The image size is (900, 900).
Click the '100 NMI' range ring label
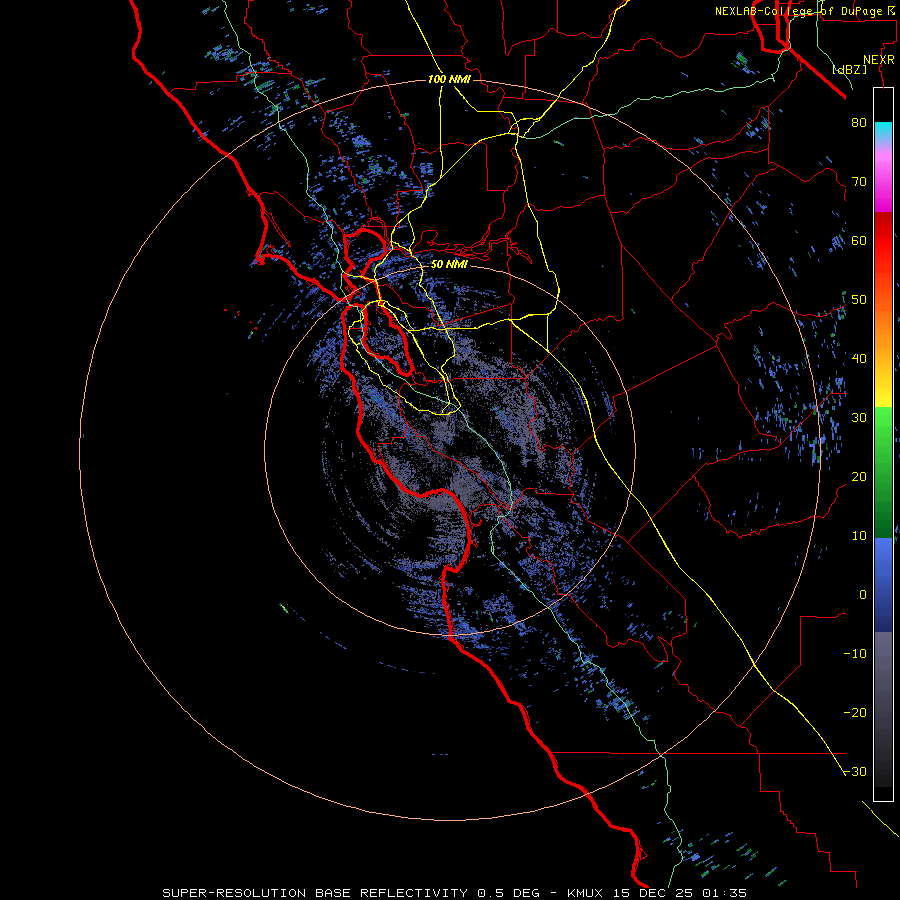449,79
